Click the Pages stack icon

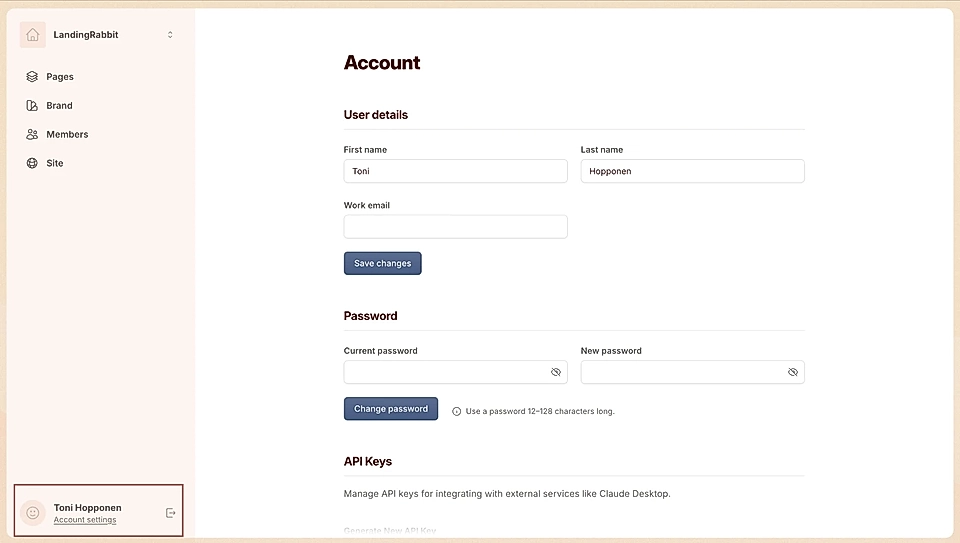point(32,77)
